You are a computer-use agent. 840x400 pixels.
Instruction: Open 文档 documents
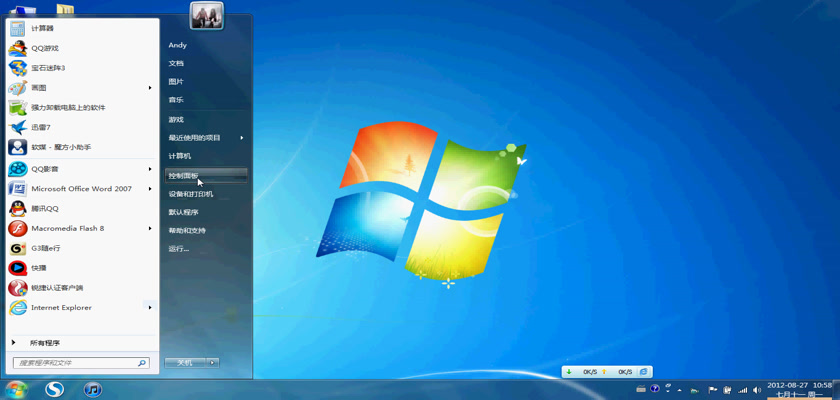point(176,63)
